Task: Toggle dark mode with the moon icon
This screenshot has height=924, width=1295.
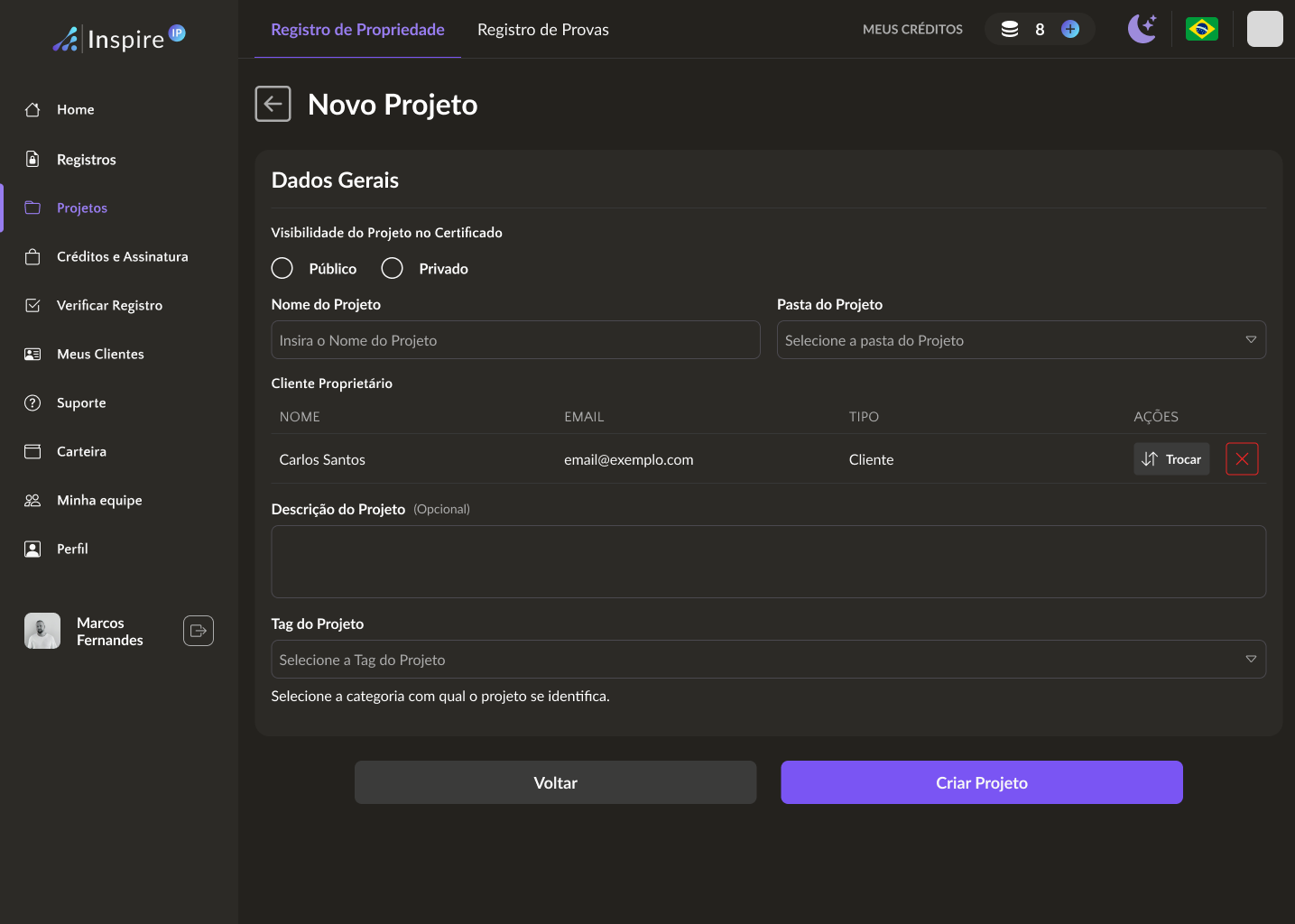Action: (x=1142, y=29)
